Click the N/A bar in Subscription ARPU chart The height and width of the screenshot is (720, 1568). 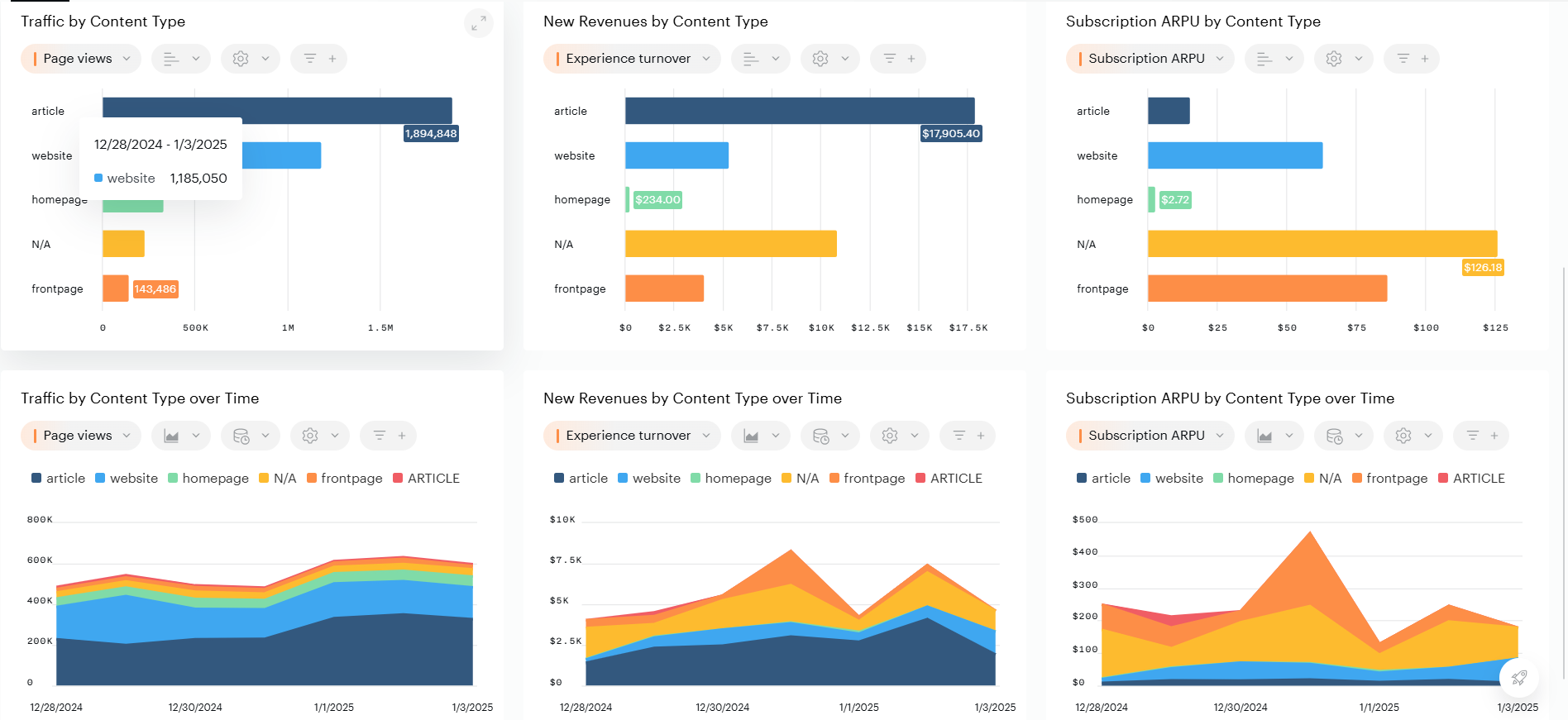(x=1322, y=244)
